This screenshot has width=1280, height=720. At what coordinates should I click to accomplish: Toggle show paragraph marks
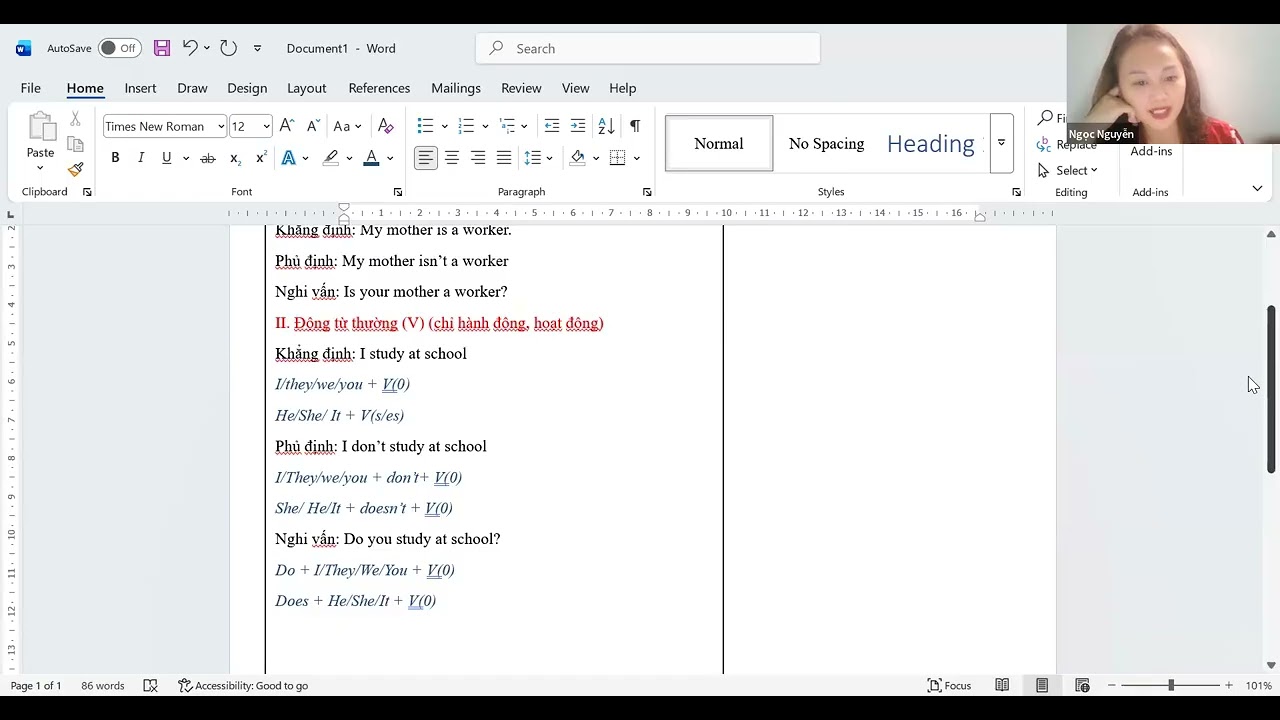point(634,126)
